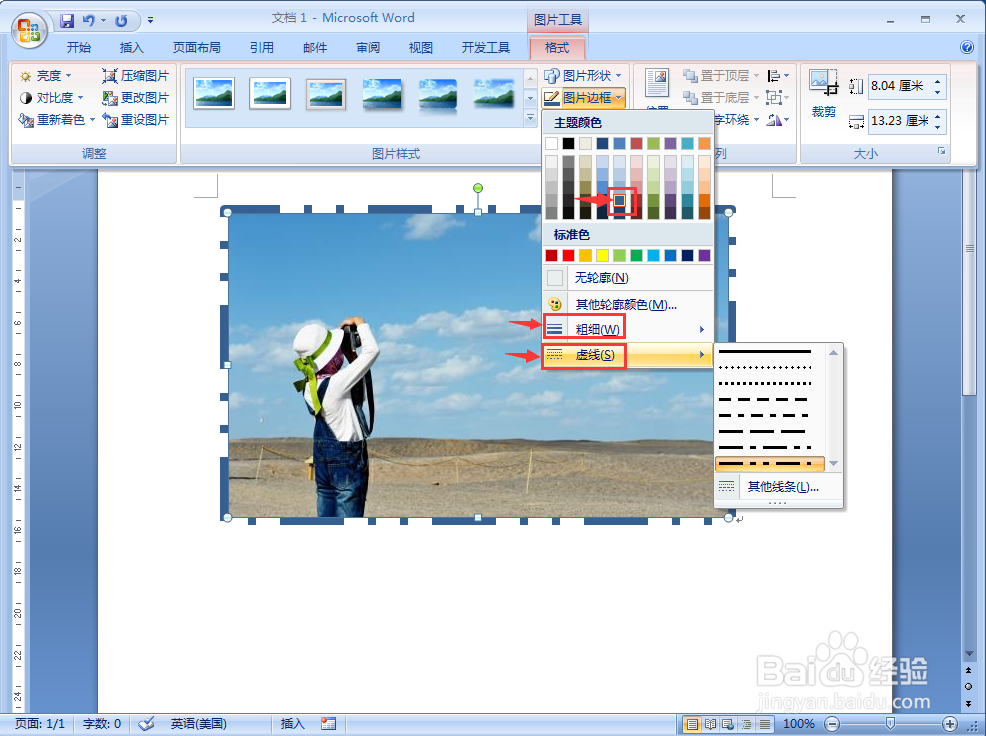Click 重设图片 reset picture
The height and width of the screenshot is (736, 986).
(x=136, y=120)
